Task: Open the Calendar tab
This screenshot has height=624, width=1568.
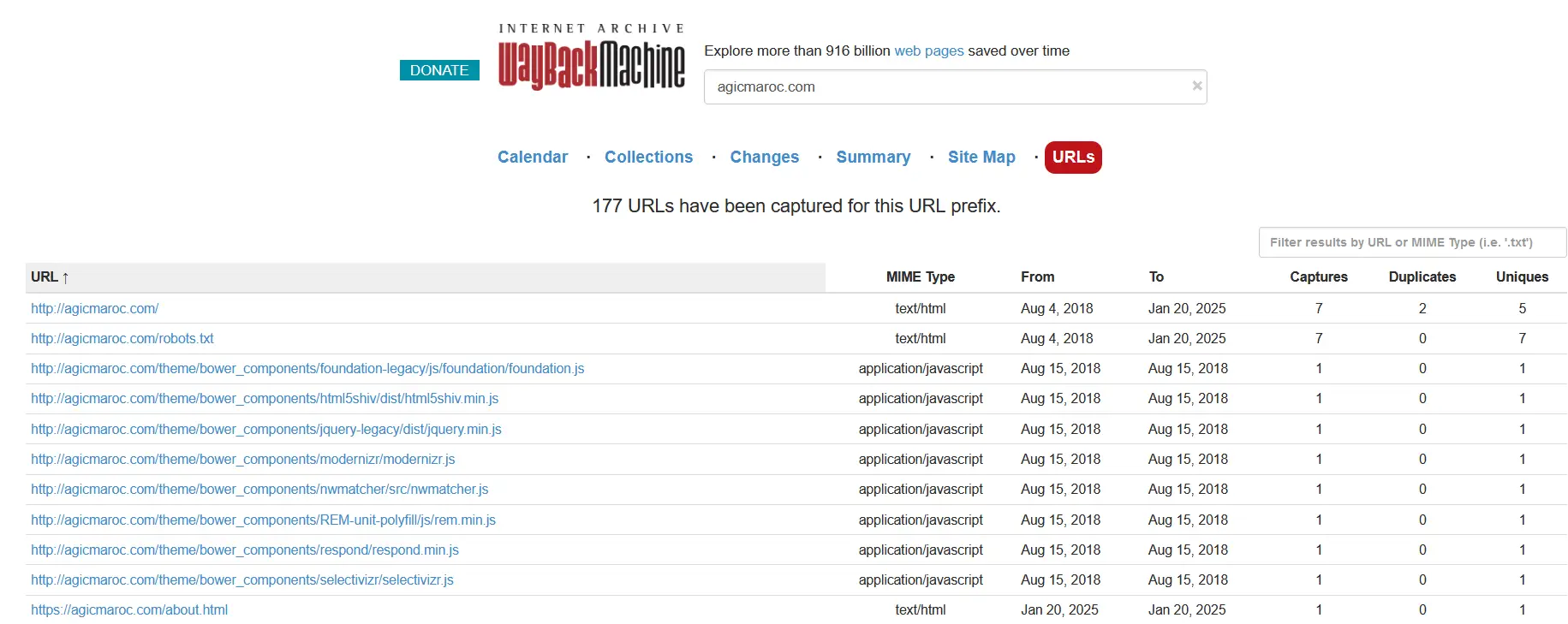Action: click(532, 157)
